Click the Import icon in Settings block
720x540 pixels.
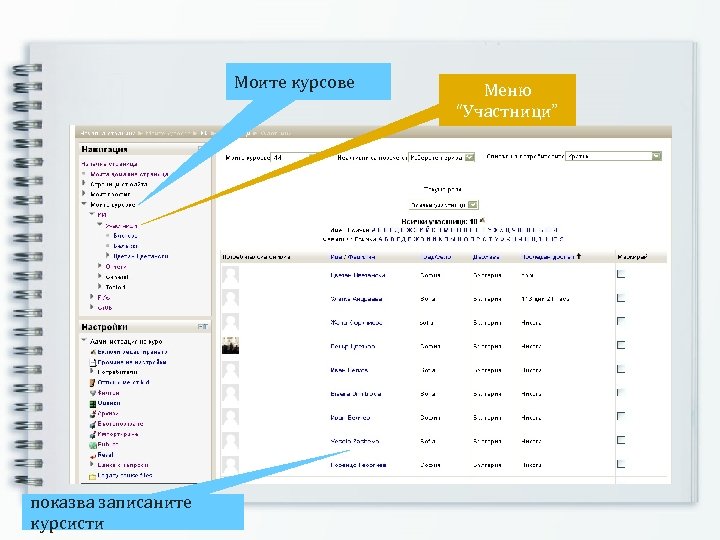[x=92, y=434]
